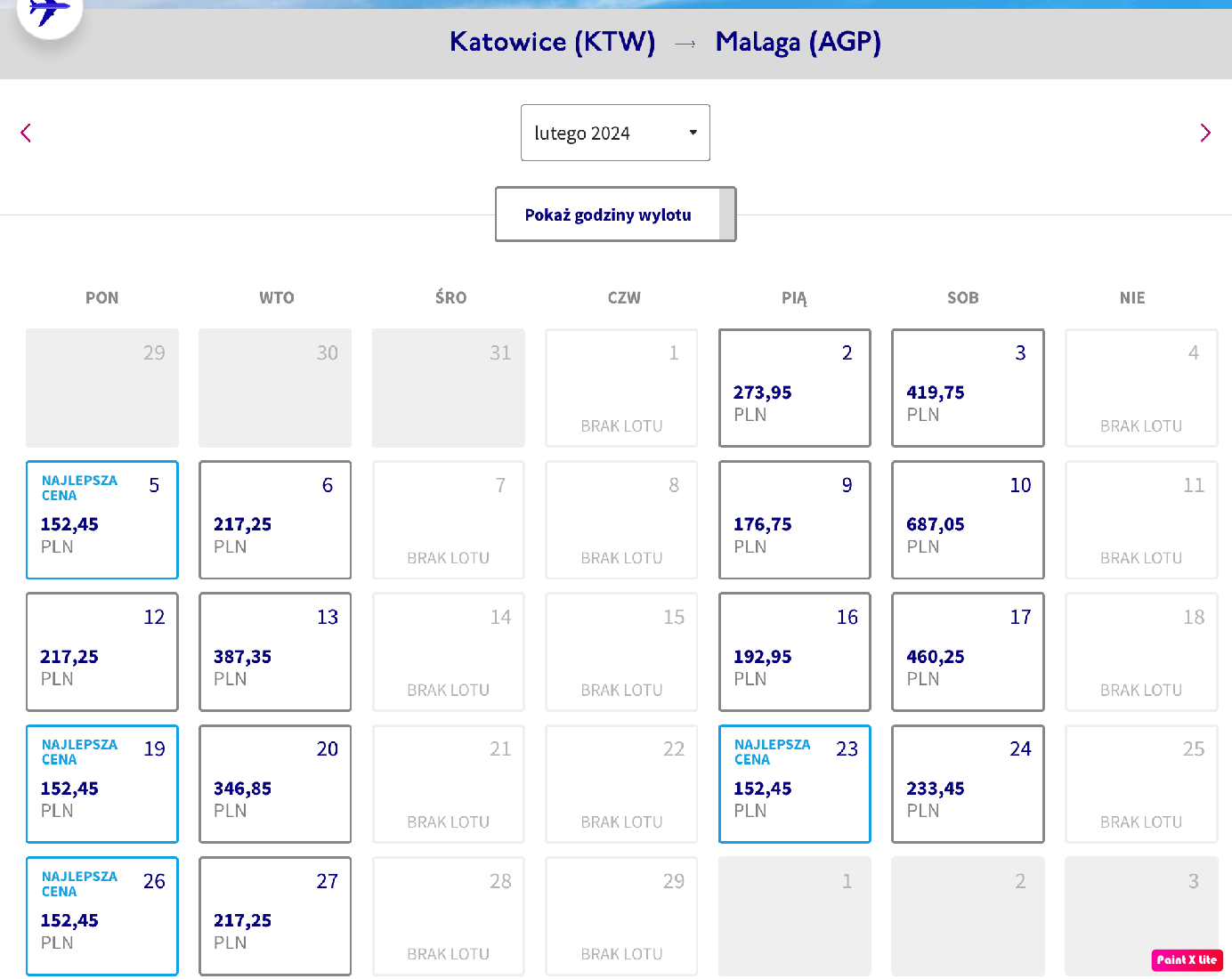Click day 25 BRAK LOTU cell
1232x979 pixels.
pyautogui.click(x=1141, y=784)
